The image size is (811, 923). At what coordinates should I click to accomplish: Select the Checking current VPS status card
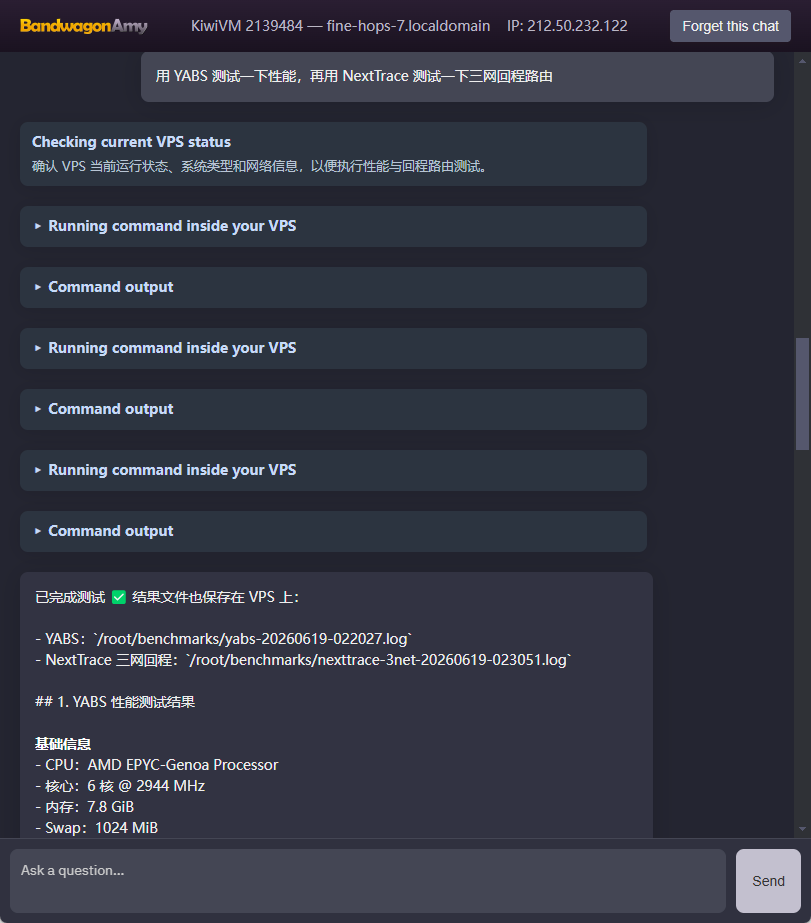click(333, 154)
